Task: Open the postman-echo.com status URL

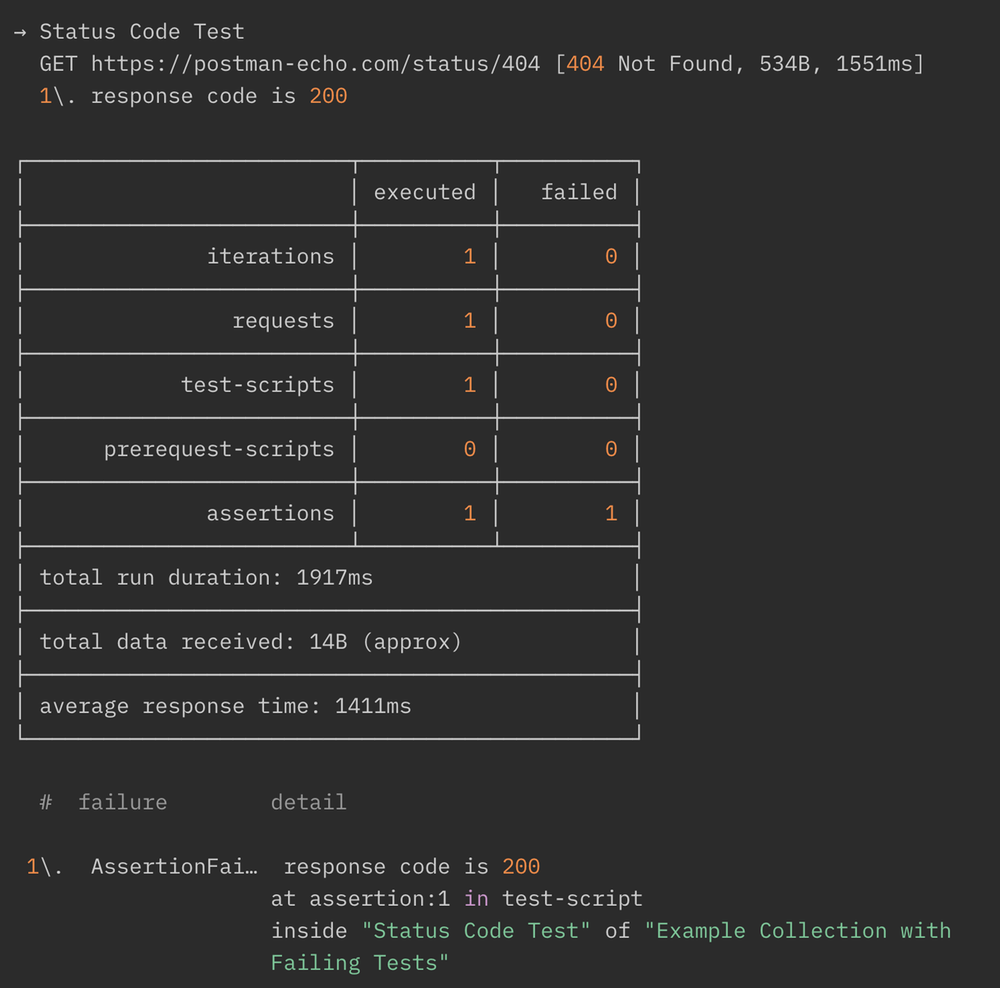Action: [x=315, y=64]
